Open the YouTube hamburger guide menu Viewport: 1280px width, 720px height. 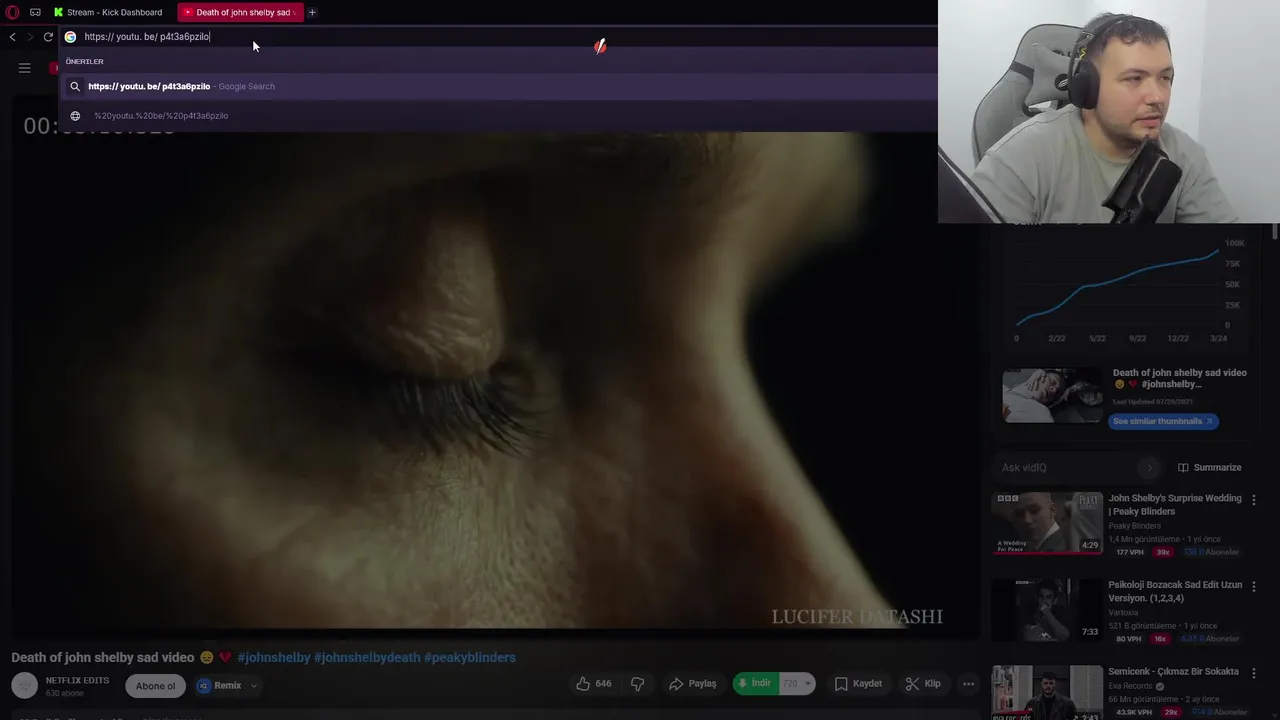pyautogui.click(x=25, y=68)
